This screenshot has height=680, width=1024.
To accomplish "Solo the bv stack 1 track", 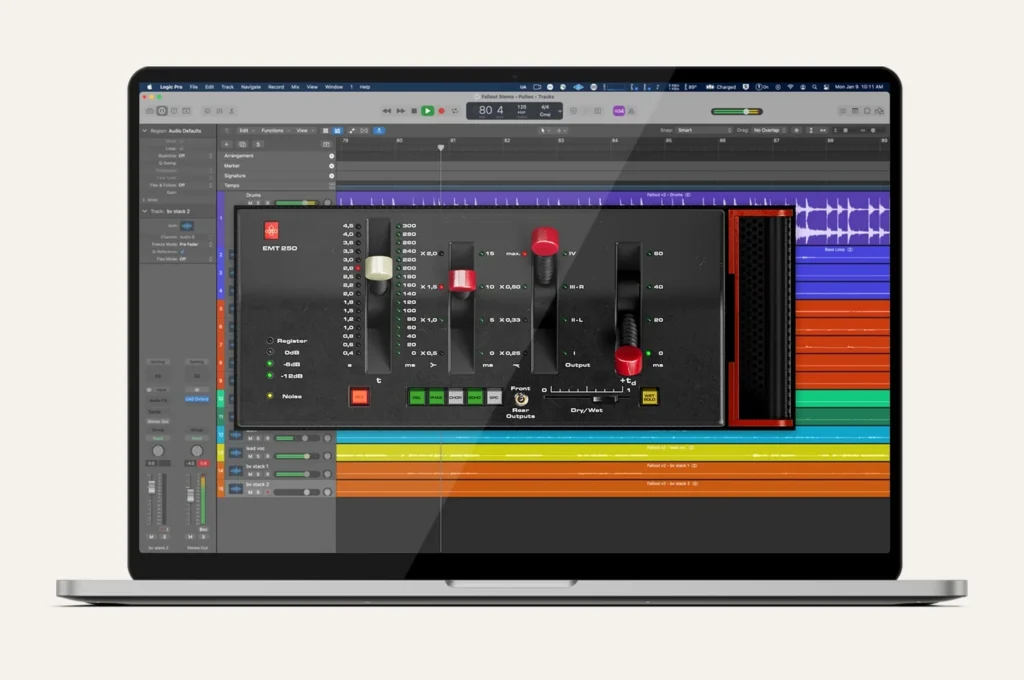I will [x=258, y=474].
